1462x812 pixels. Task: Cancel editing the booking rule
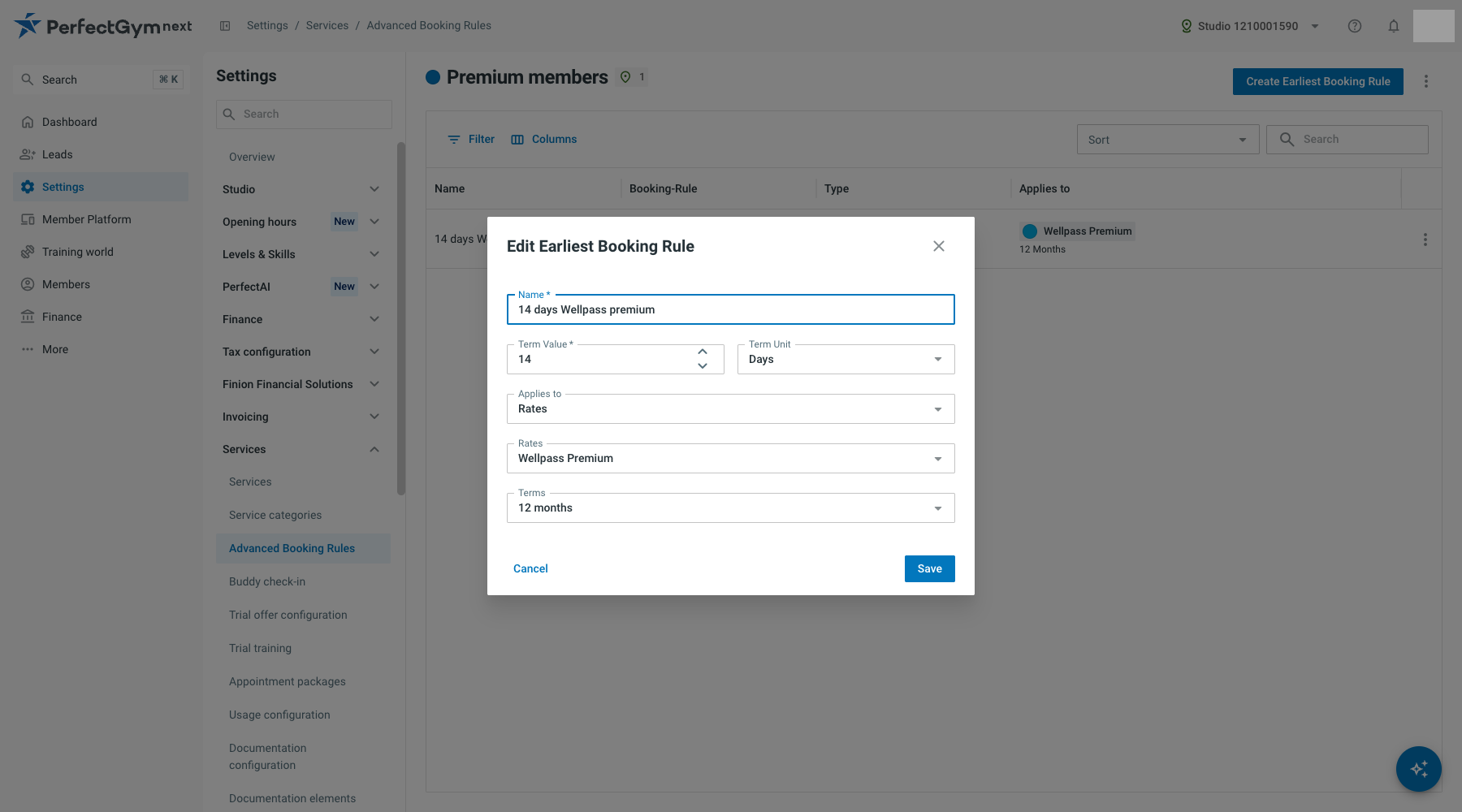pyautogui.click(x=530, y=568)
